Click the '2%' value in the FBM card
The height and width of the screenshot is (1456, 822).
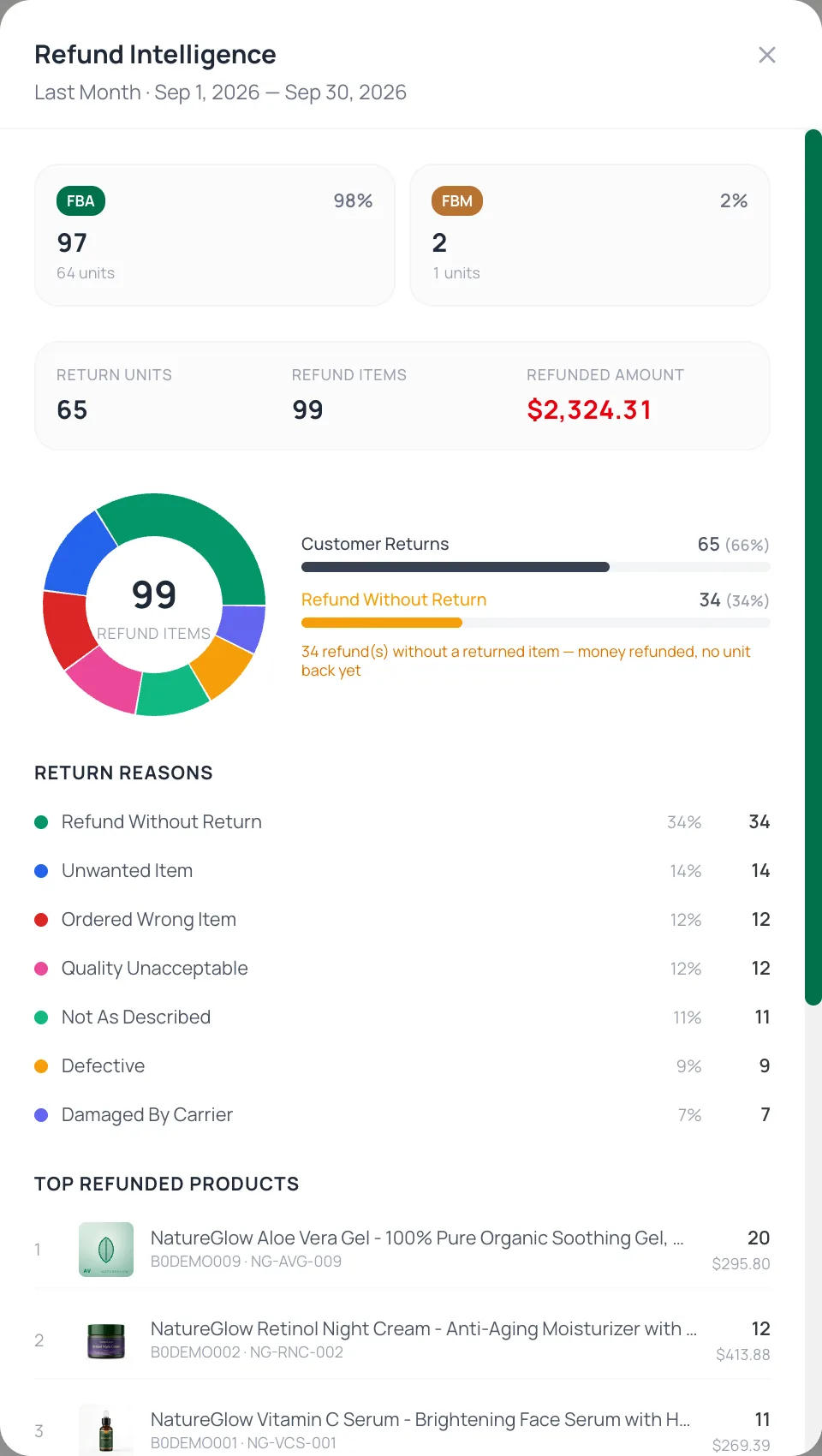tap(734, 201)
